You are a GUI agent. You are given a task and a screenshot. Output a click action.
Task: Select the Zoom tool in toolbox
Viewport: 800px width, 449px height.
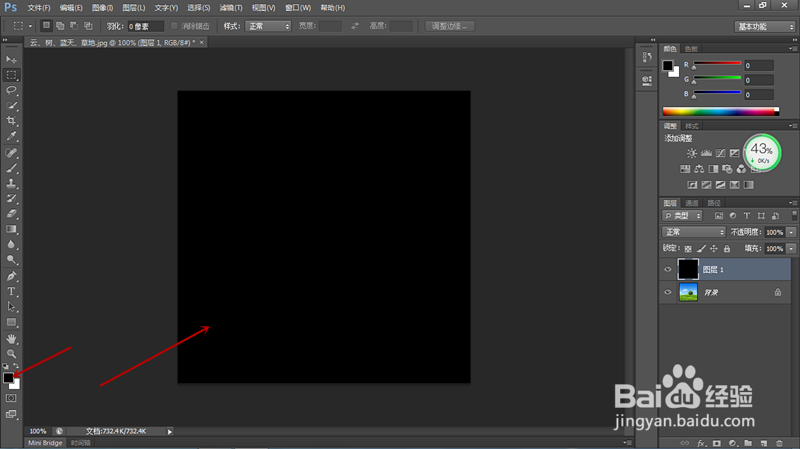pyautogui.click(x=11, y=354)
